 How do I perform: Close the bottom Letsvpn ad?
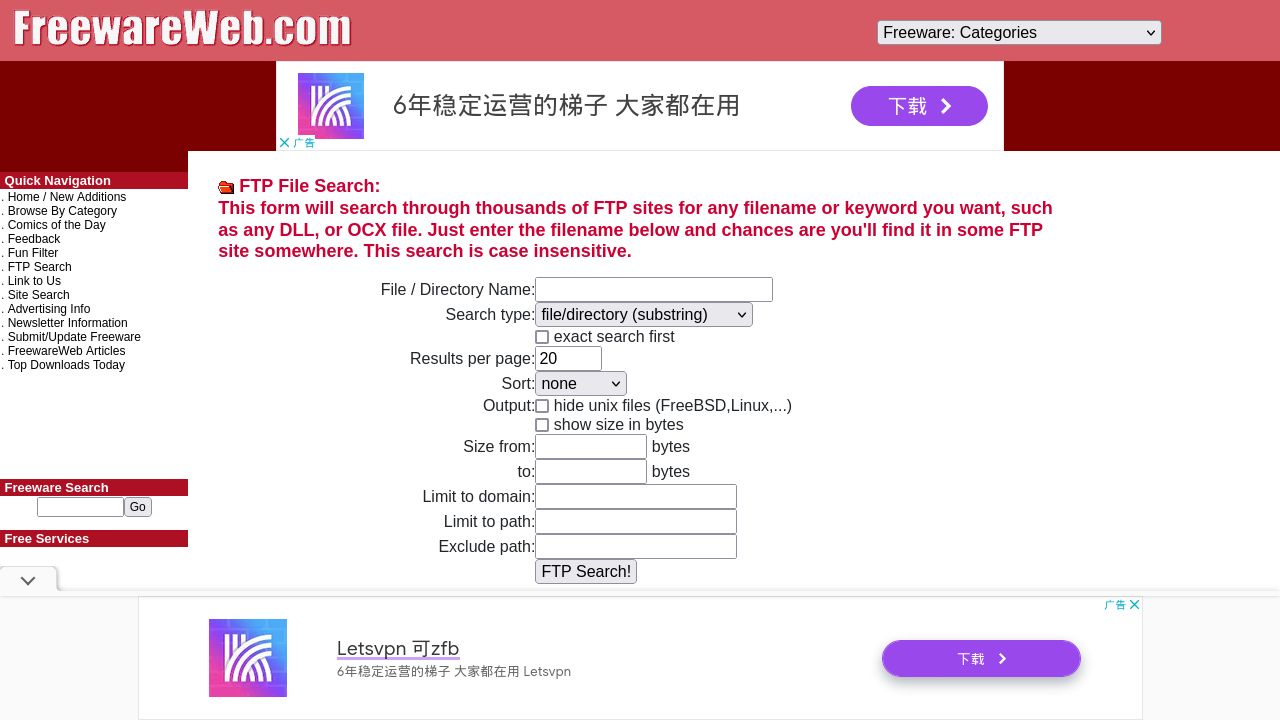pyautogui.click(x=1135, y=605)
